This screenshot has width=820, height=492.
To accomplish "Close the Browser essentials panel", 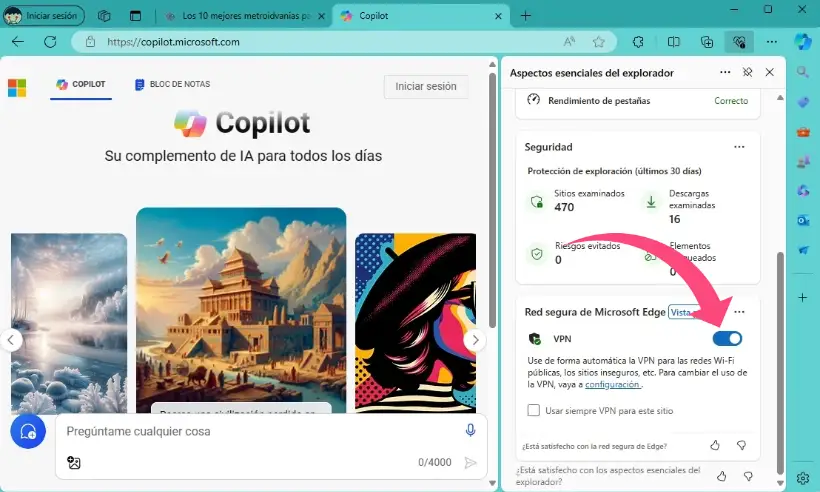I will coord(769,72).
